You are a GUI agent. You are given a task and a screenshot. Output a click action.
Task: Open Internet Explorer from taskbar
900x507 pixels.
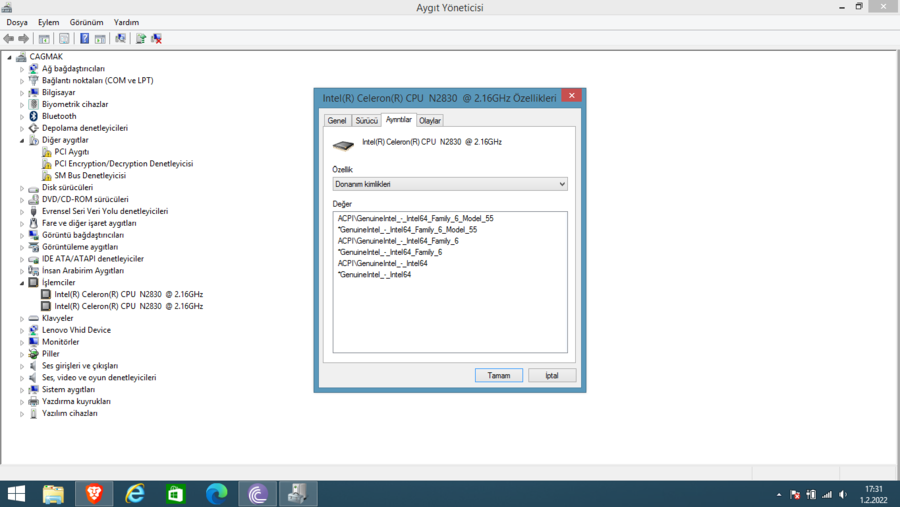[135, 494]
